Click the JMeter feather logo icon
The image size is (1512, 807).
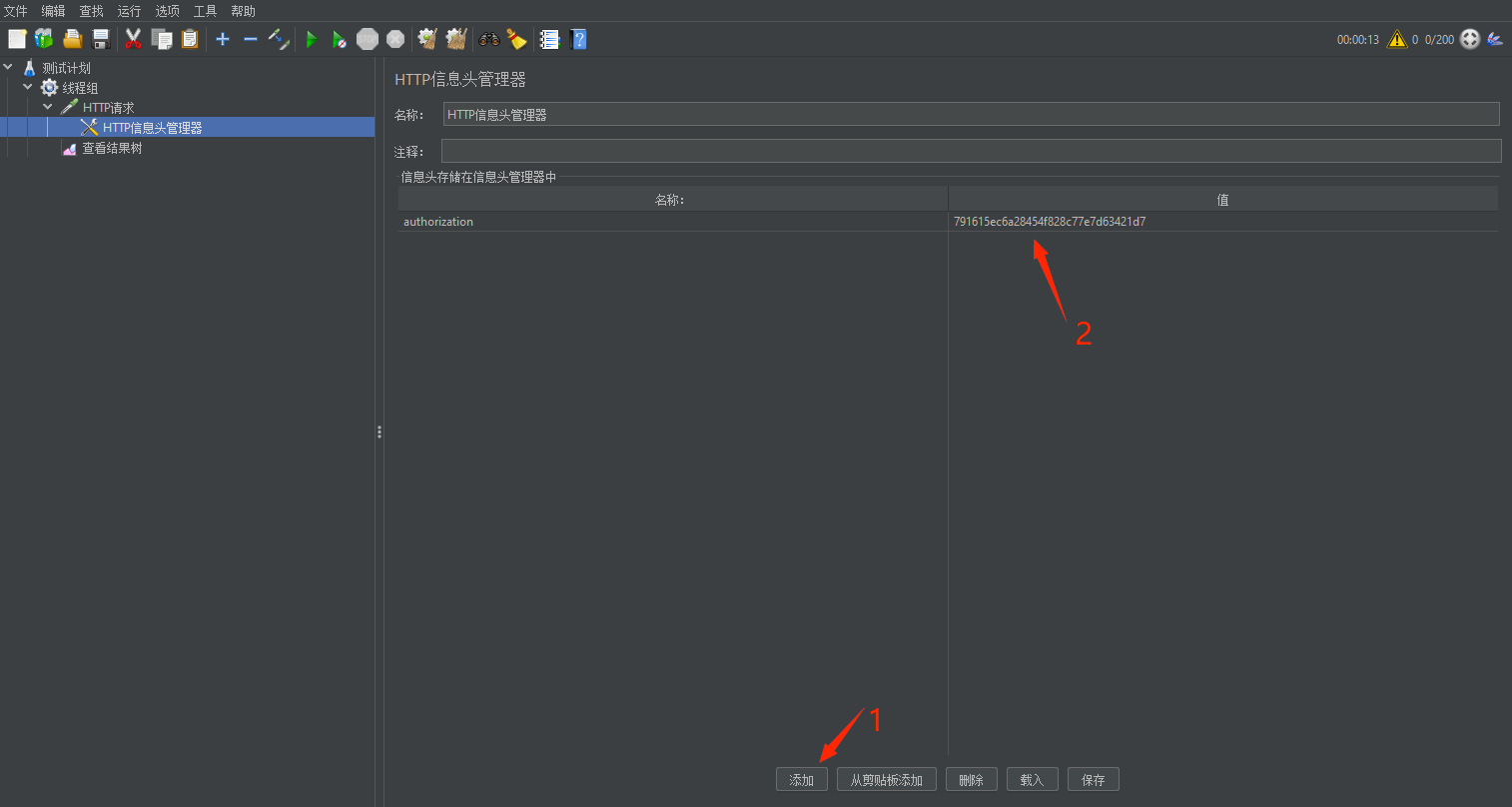[x=1495, y=39]
